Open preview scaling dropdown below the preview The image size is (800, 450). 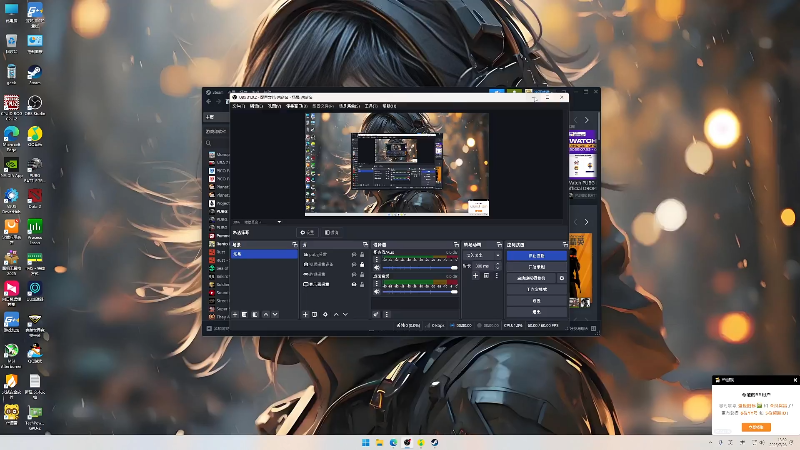(x=262, y=222)
